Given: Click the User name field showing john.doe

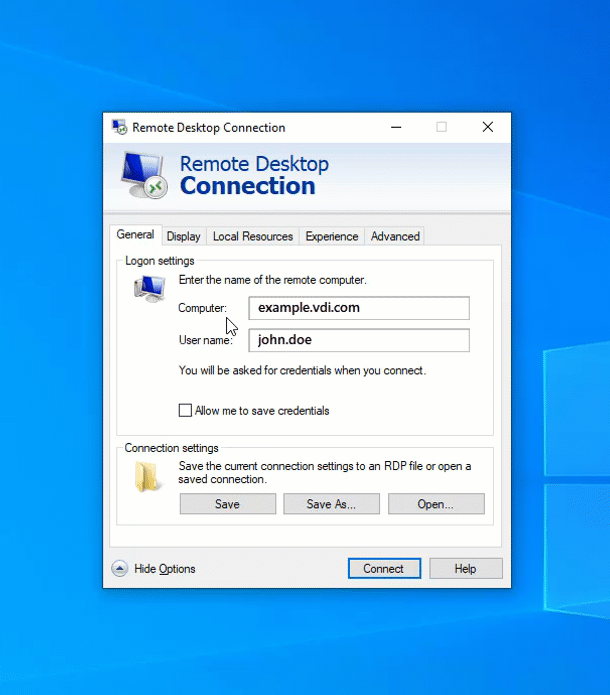Looking at the screenshot, I should click(358, 340).
